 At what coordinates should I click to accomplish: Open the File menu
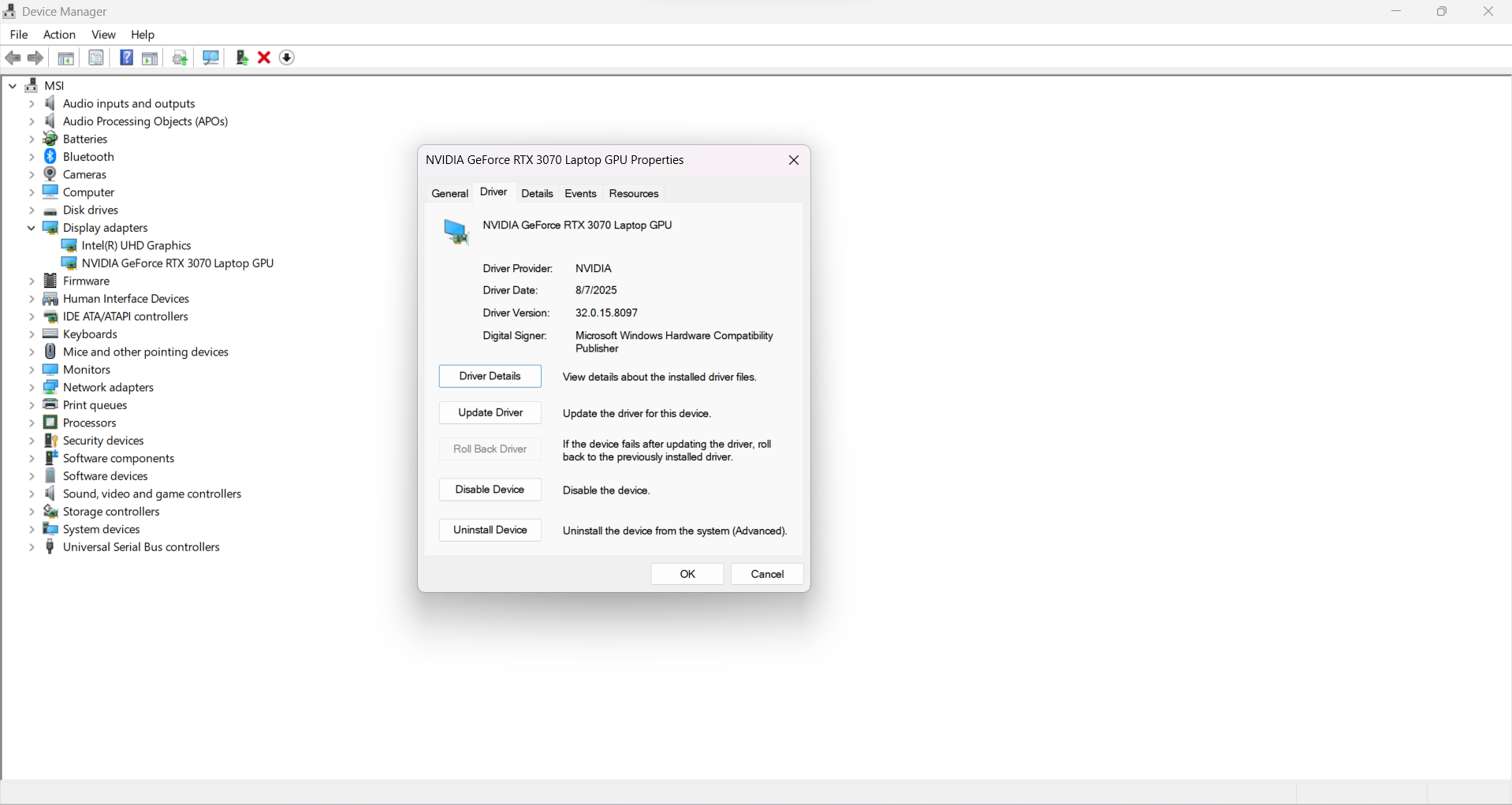point(19,35)
